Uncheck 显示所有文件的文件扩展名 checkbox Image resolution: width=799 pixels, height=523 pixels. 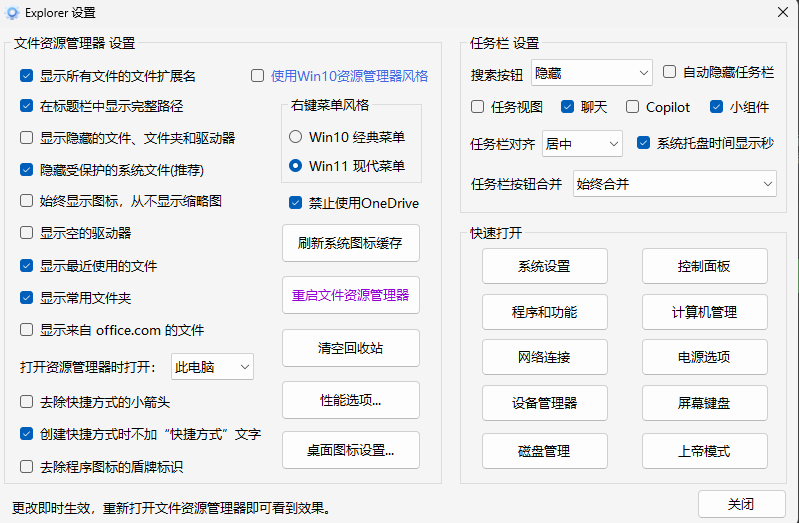(x=27, y=75)
